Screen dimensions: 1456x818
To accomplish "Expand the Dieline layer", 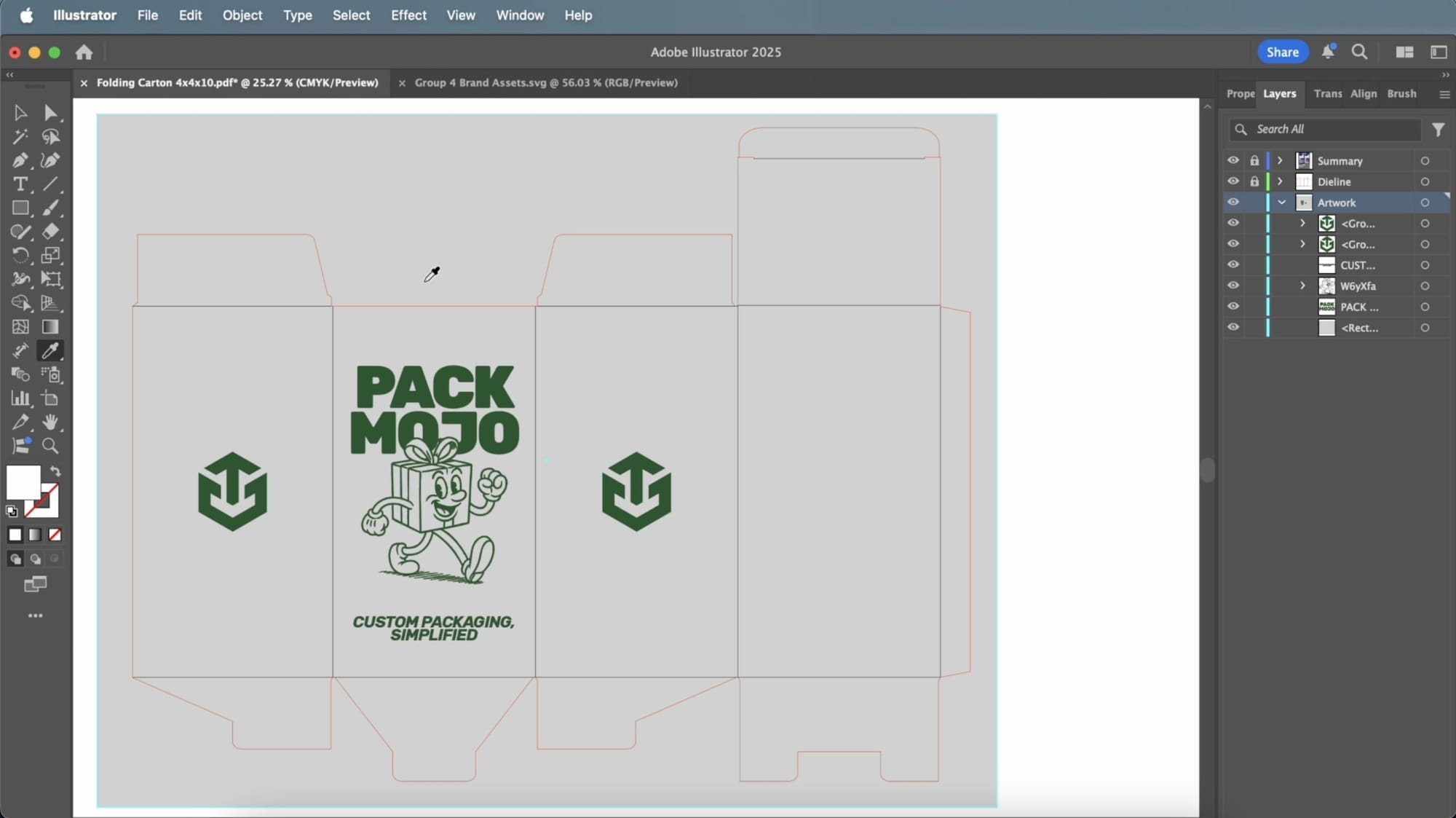I will point(1281,181).
